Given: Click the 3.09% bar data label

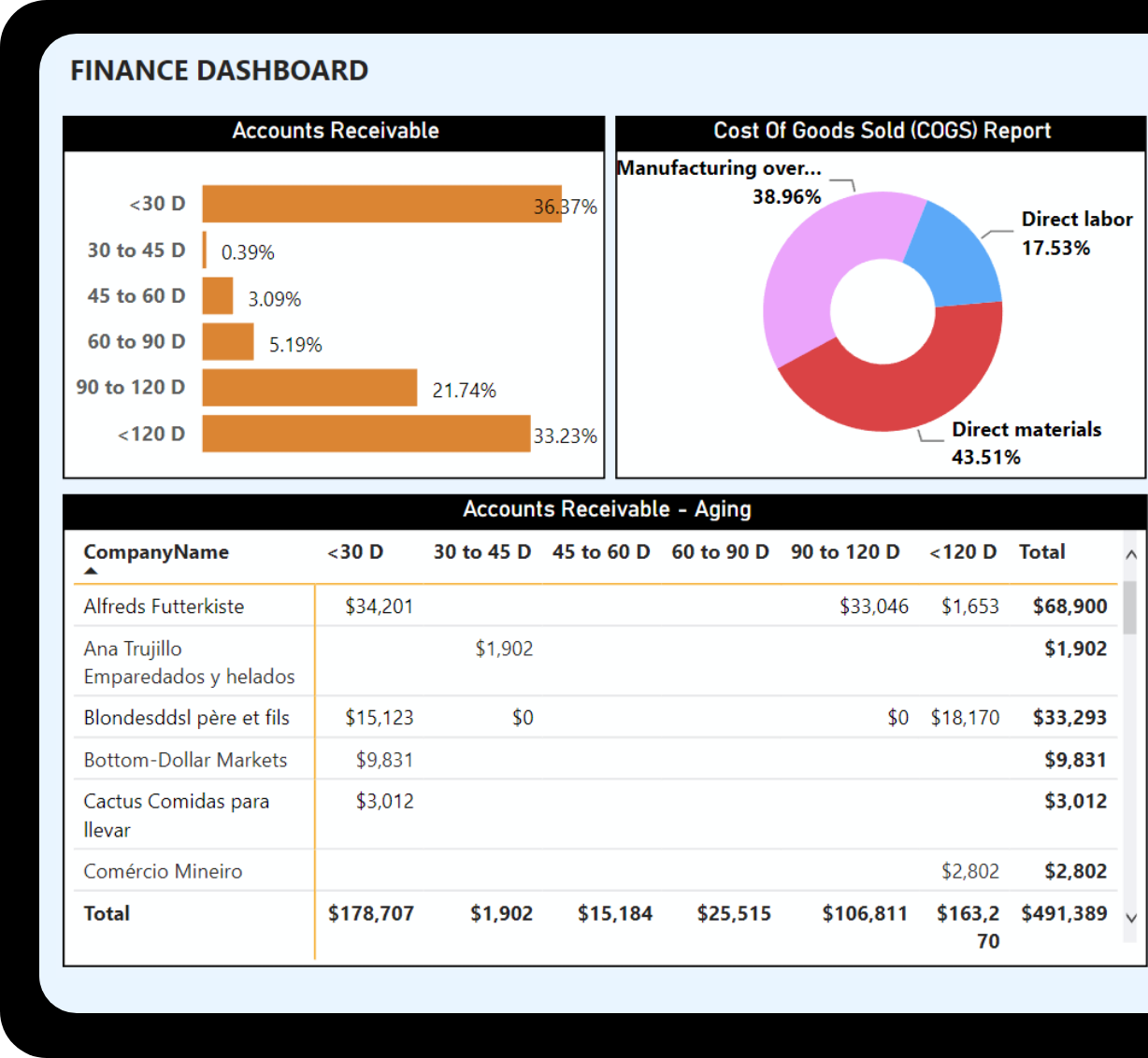Looking at the screenshot, I should 274,299.
